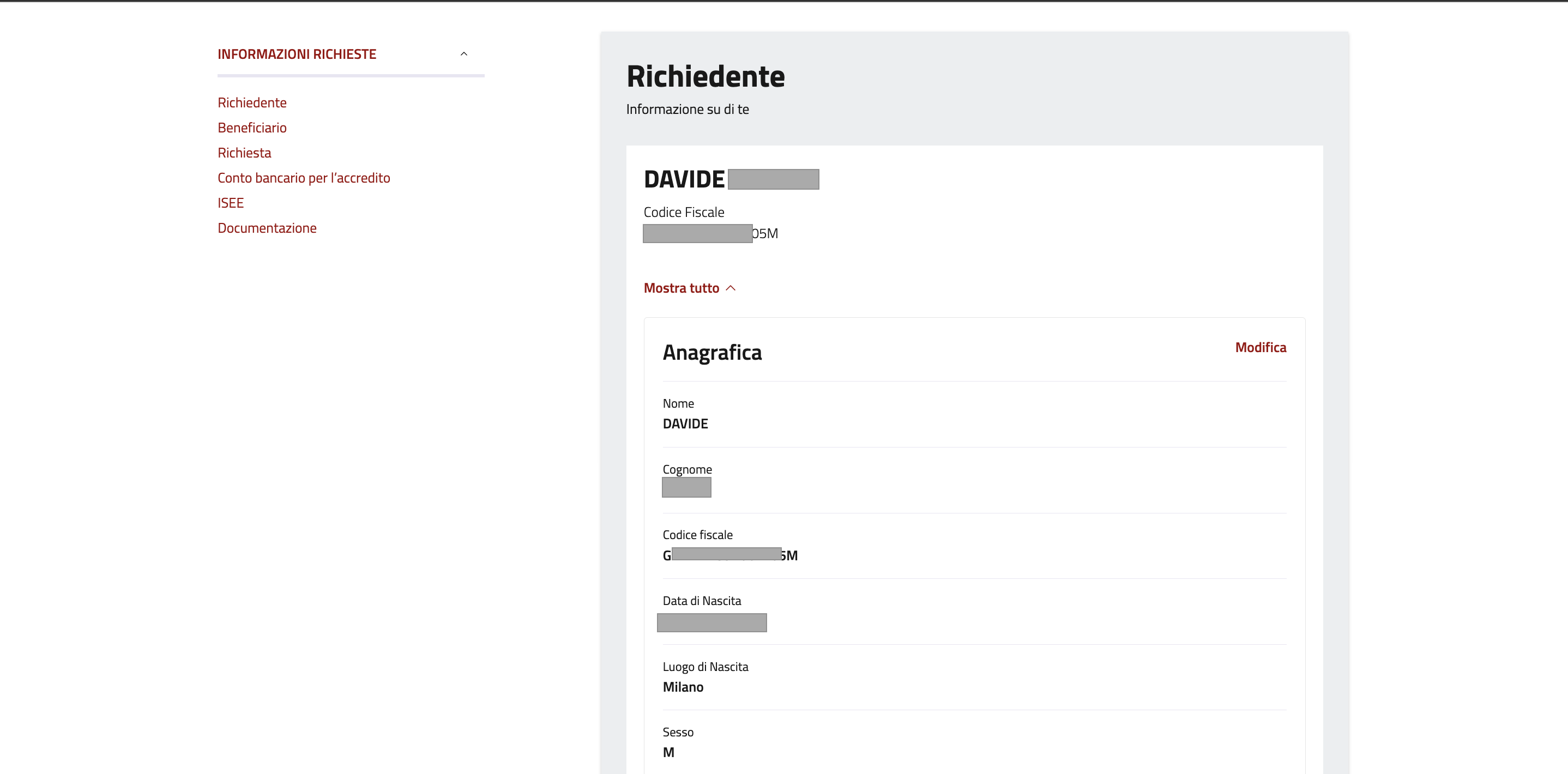Click the large Richiedente page heading
The image size is (1568, 774).
point(705,77)
